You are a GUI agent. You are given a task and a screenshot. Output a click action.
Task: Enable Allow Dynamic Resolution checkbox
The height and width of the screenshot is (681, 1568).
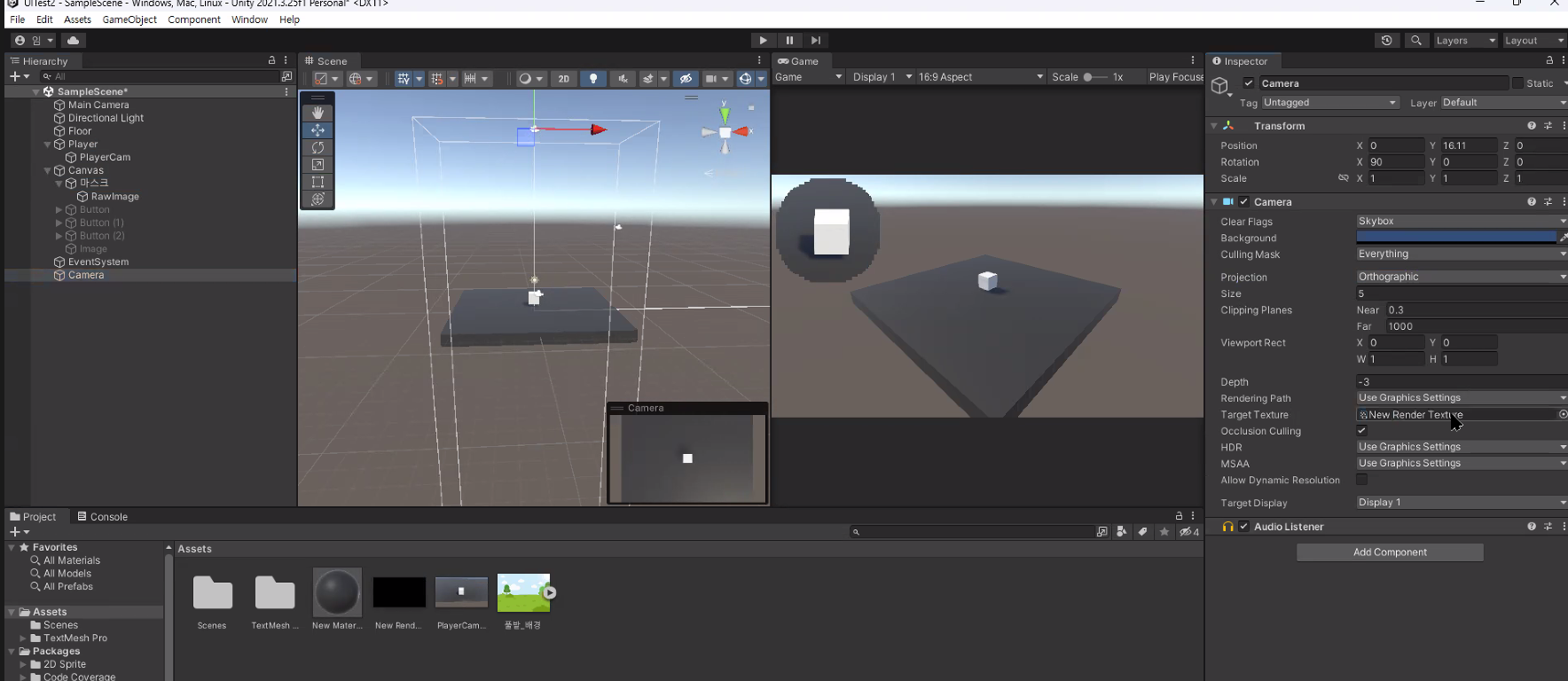(x=1361, y=480)
